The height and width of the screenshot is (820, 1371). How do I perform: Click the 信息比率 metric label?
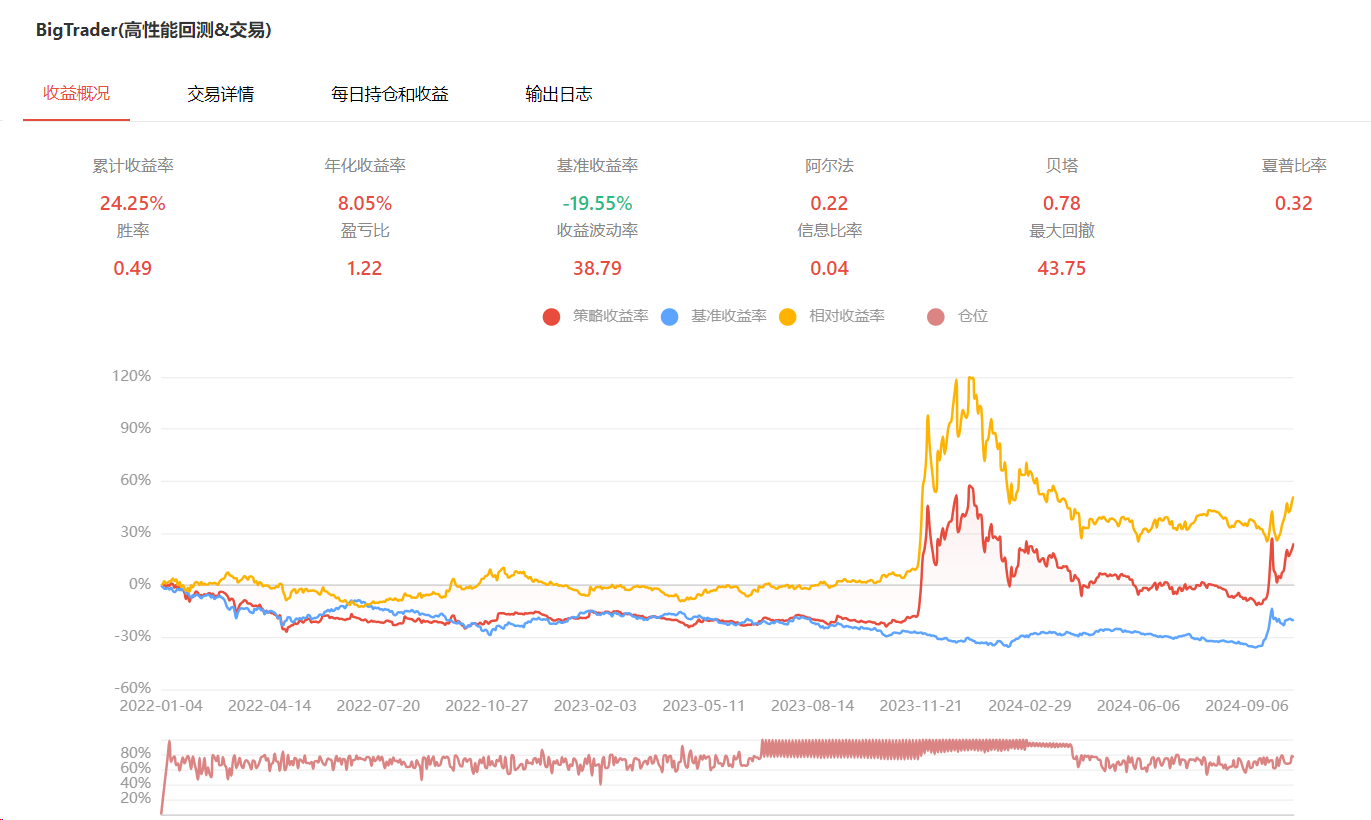[829, 231]
